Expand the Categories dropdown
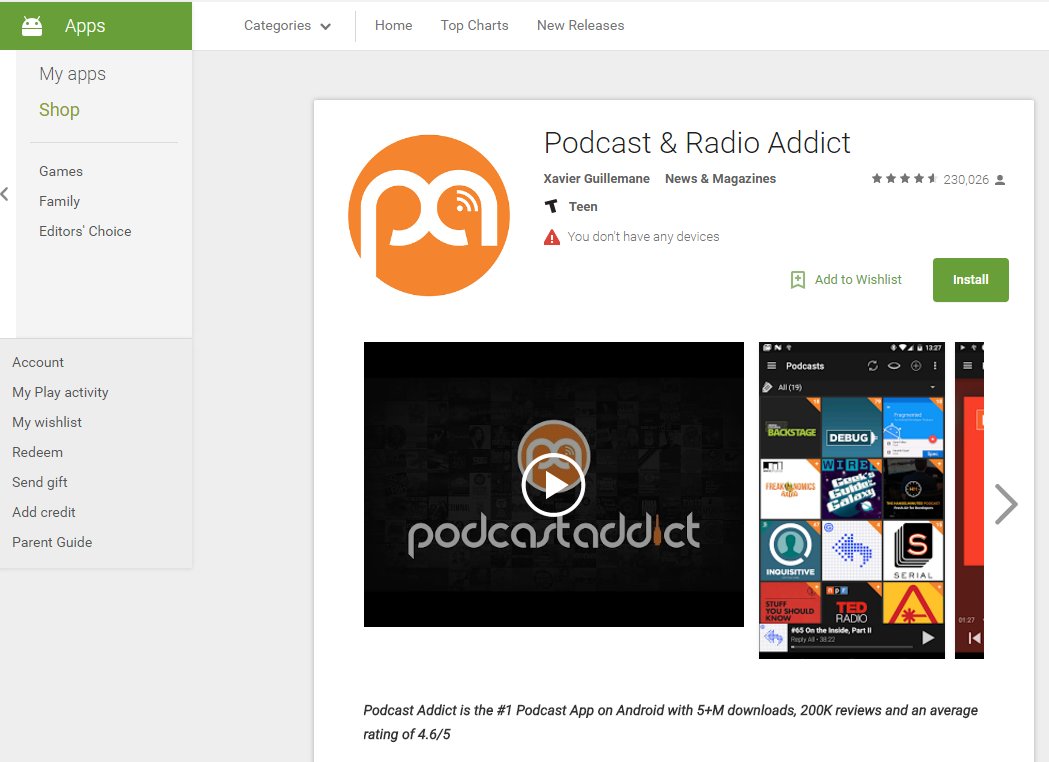 [x=287, y=25]
